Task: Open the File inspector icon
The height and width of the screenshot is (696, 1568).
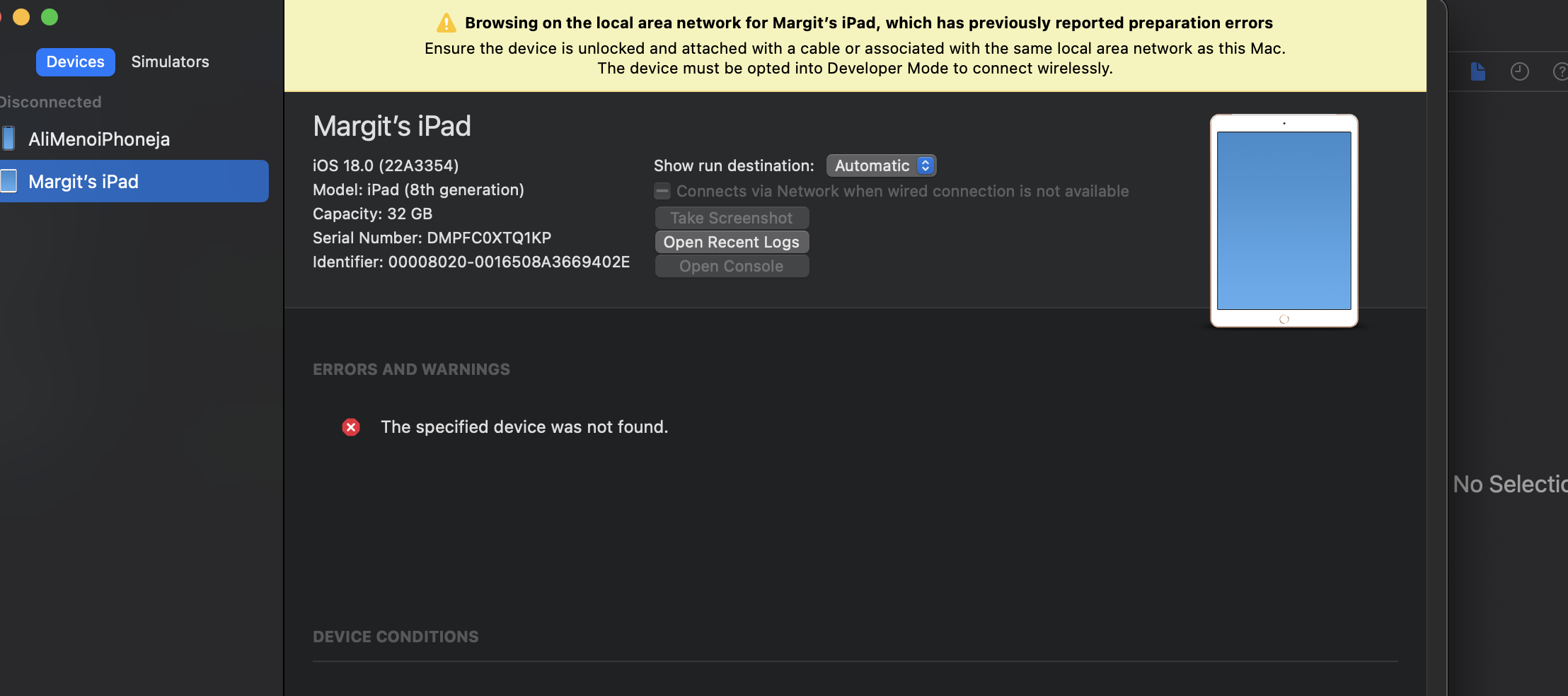Action: [1478, 71]
